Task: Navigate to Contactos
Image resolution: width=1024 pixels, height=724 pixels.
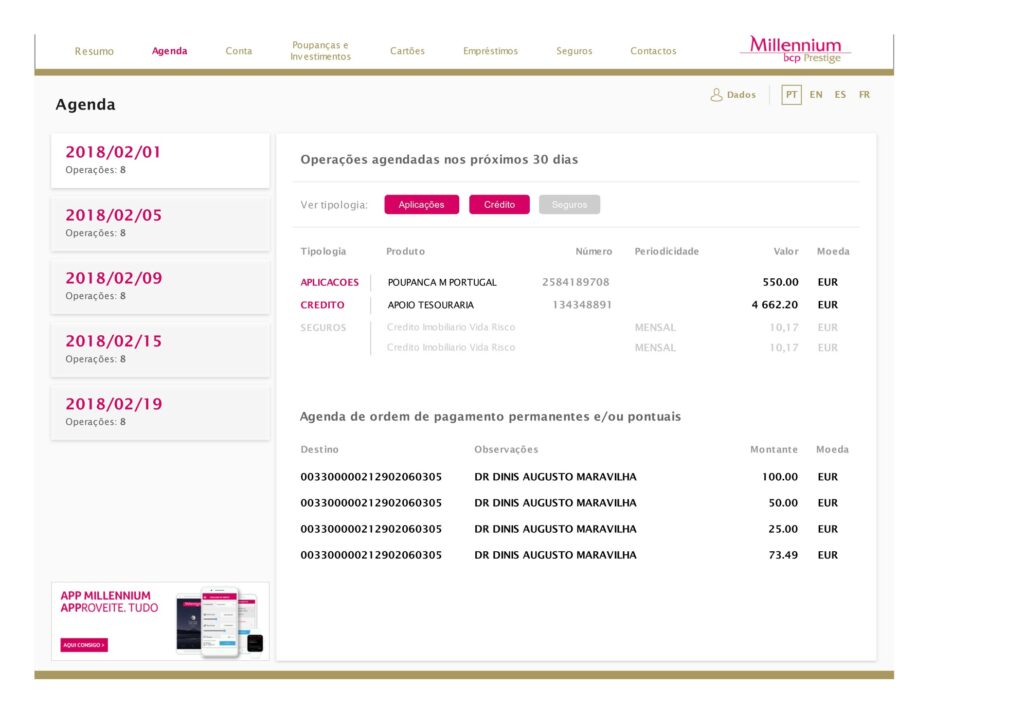Action: click(652, 50)
